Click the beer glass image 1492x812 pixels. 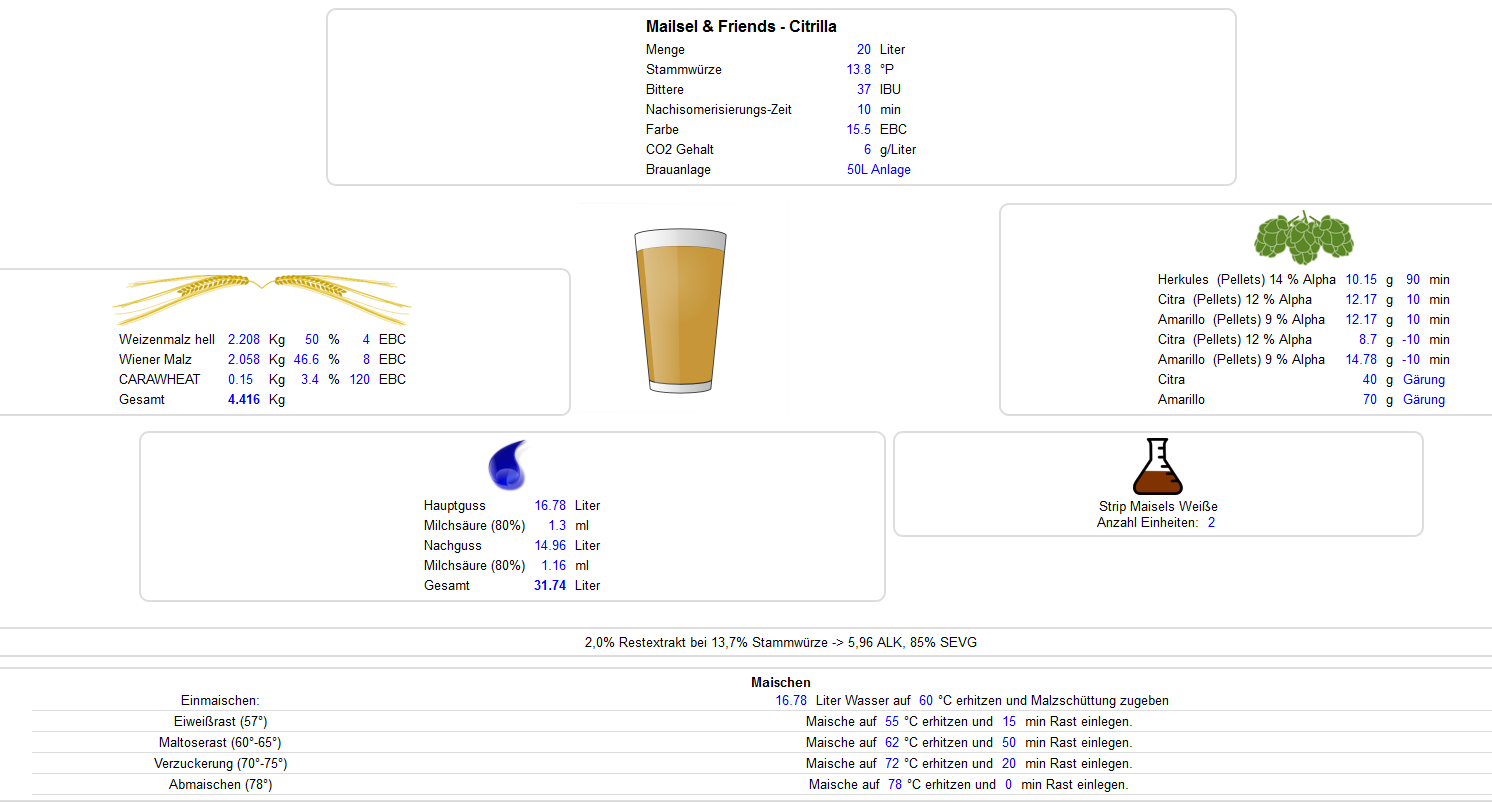pos(680,310)
